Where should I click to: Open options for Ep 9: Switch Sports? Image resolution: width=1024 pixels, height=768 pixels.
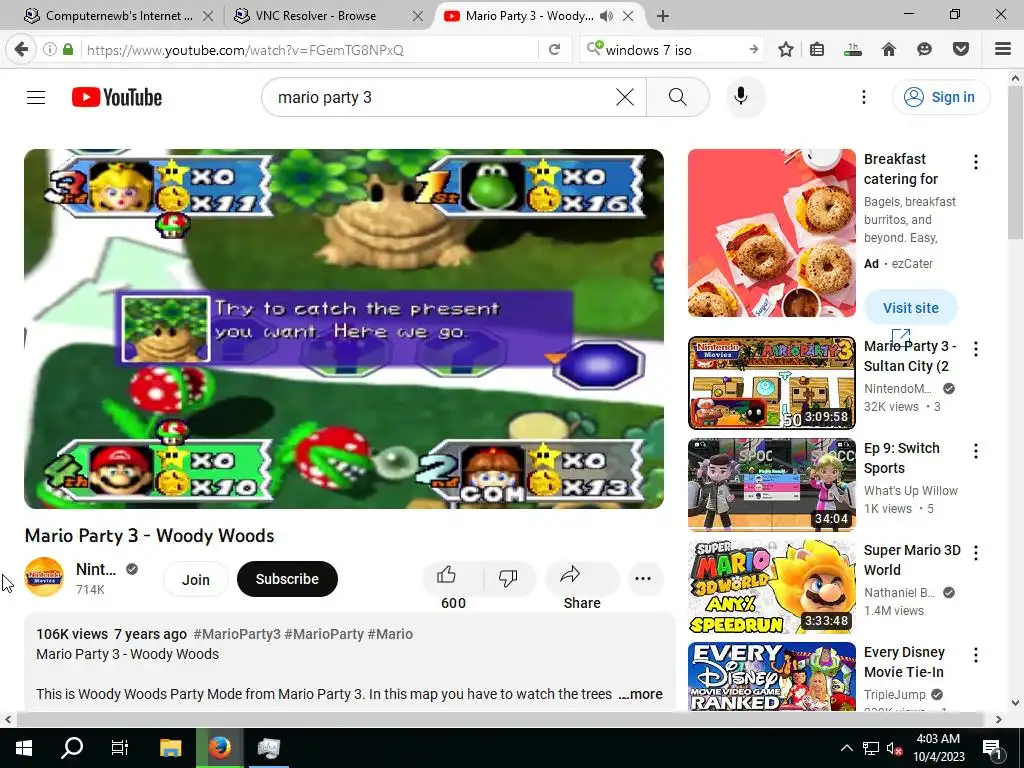[976, 451]
